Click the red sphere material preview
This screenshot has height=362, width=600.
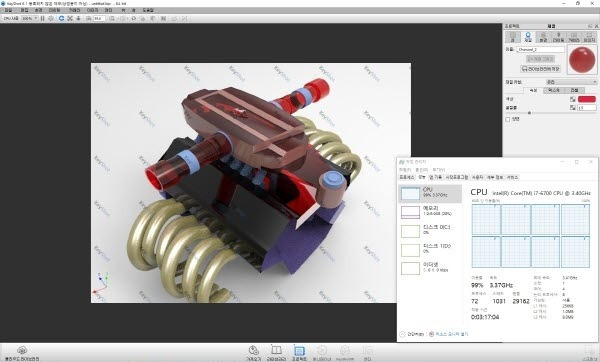[x=582, y=59]
